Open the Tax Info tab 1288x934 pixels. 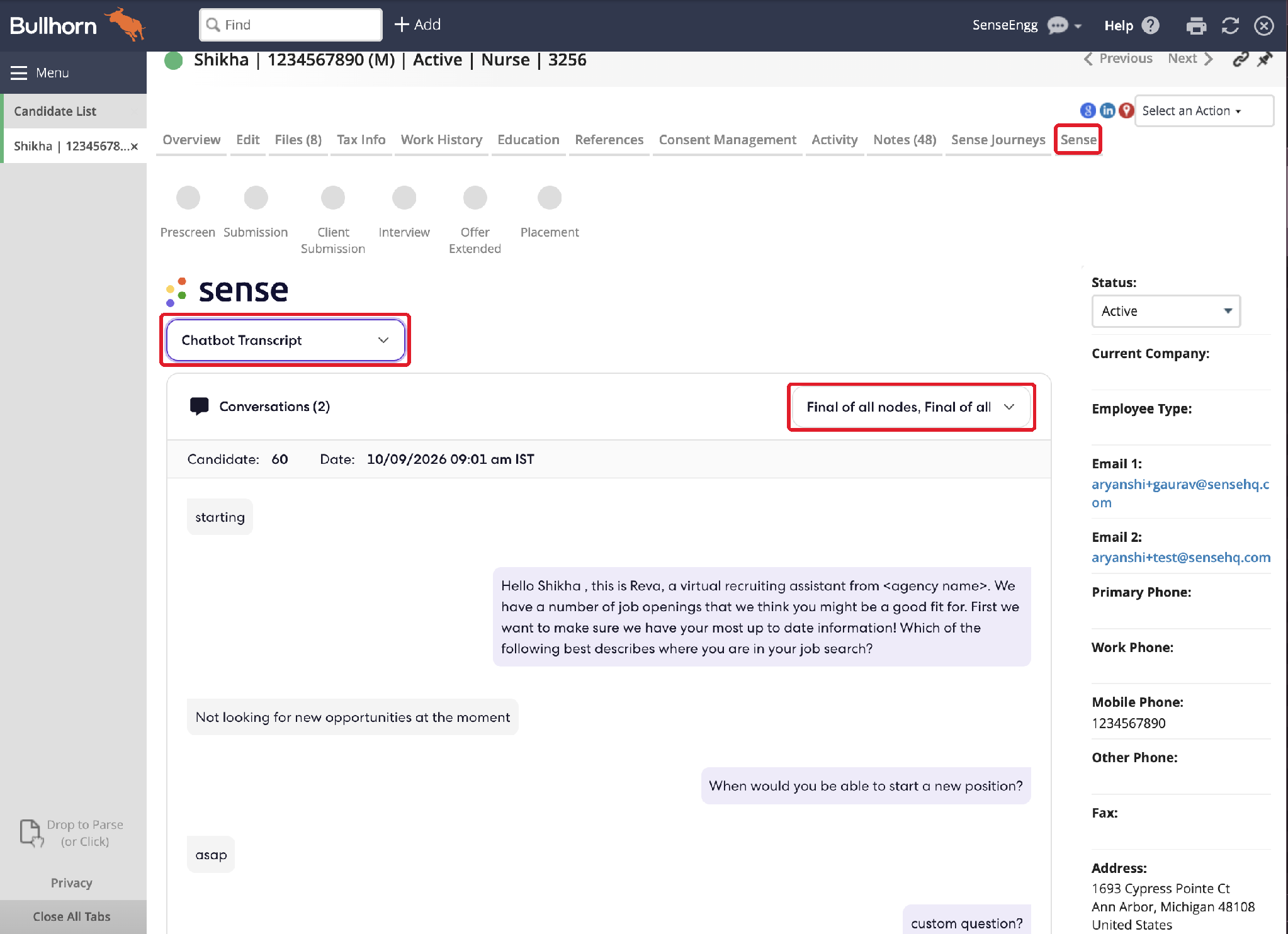[x=361, y=140]
